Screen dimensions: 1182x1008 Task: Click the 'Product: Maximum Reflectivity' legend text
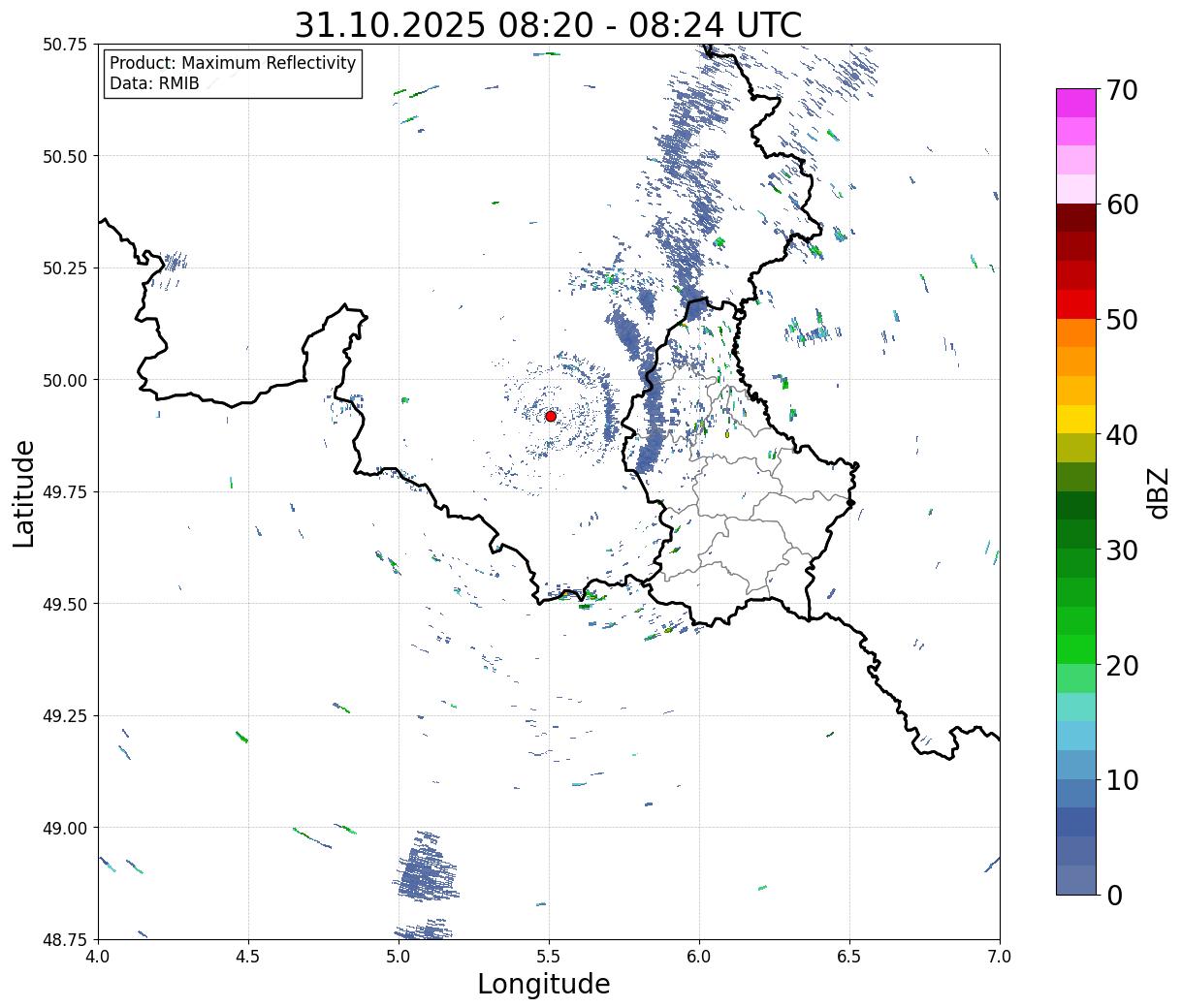tap(233, 63)
